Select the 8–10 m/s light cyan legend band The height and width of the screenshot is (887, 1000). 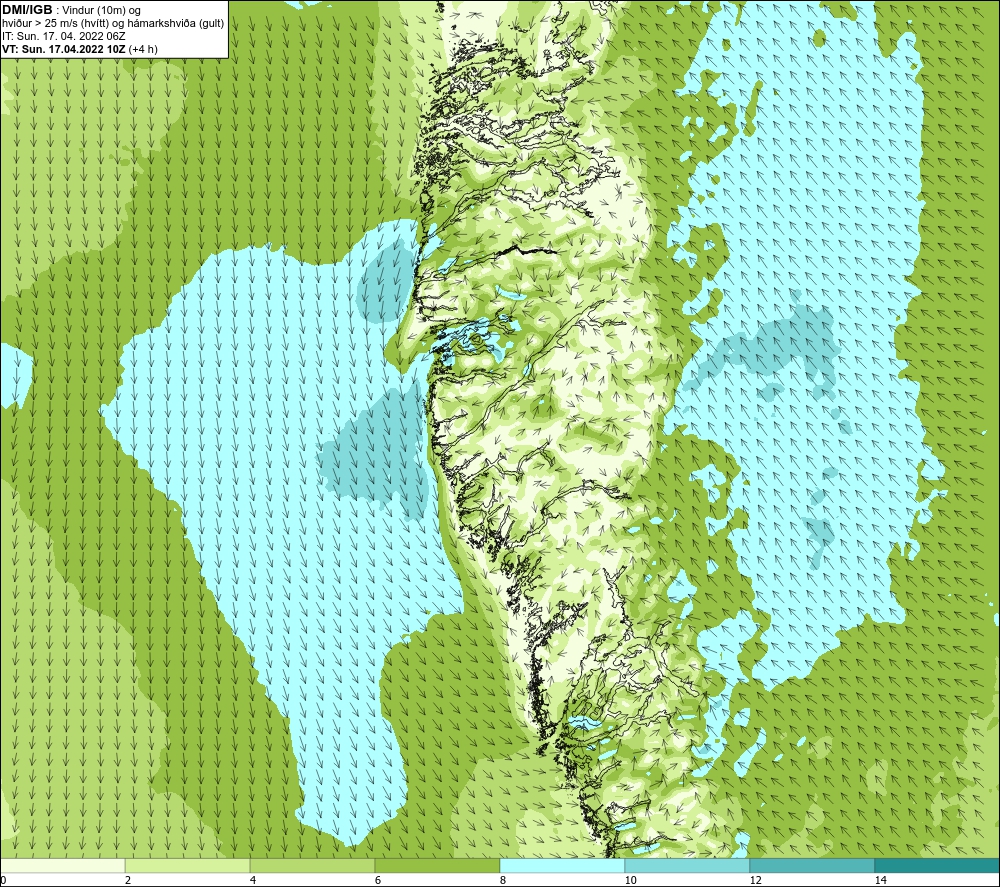[x=562, y=865]
